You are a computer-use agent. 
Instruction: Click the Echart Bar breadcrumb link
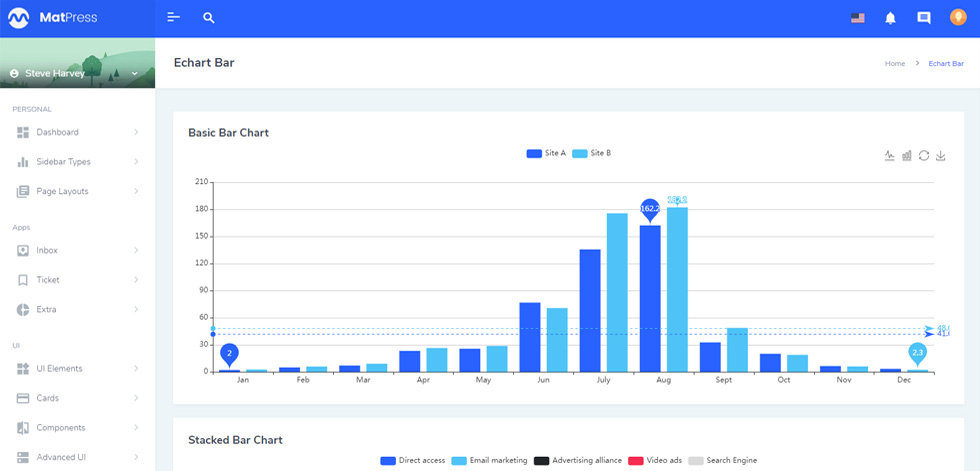[946, 64]
